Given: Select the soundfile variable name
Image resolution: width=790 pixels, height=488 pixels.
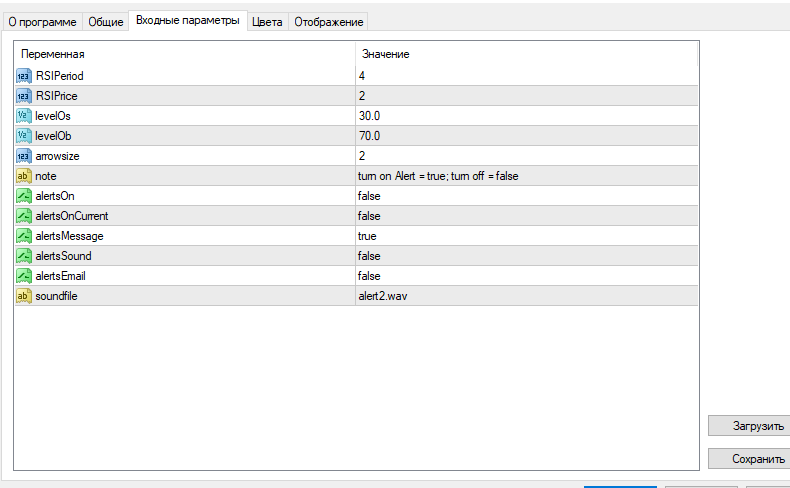Looking at the screenshot, I should click(x=56, y=296).
